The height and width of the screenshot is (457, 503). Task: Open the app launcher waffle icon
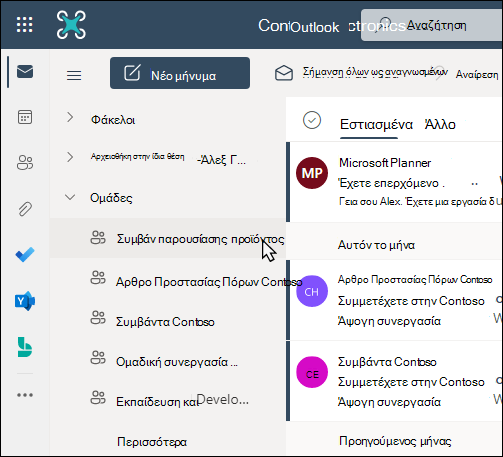tap(25, 25)
